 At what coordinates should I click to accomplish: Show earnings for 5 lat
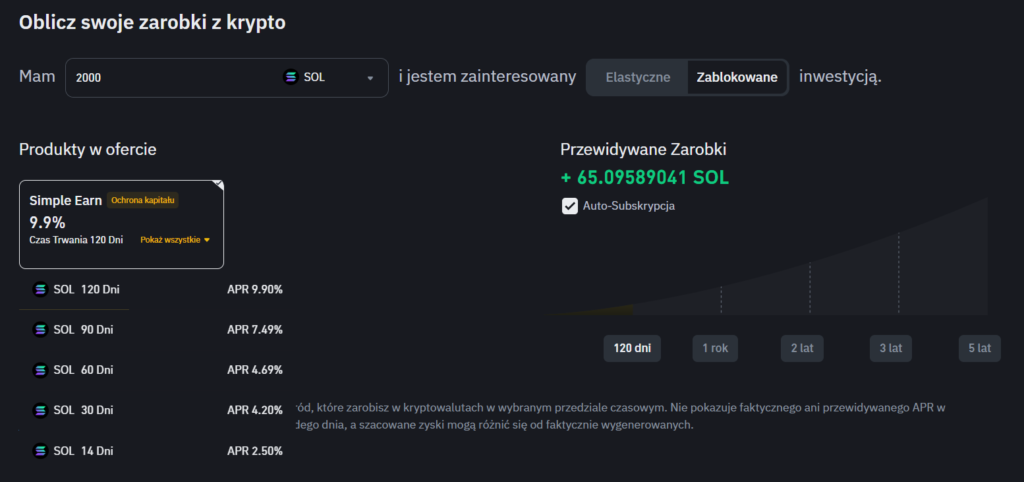pyautogui.click(x=979, y=348)
